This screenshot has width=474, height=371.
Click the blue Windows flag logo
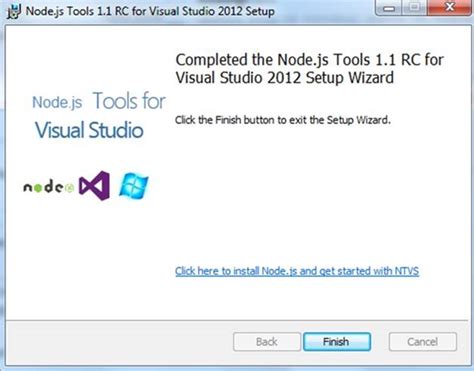click(134, 186)
